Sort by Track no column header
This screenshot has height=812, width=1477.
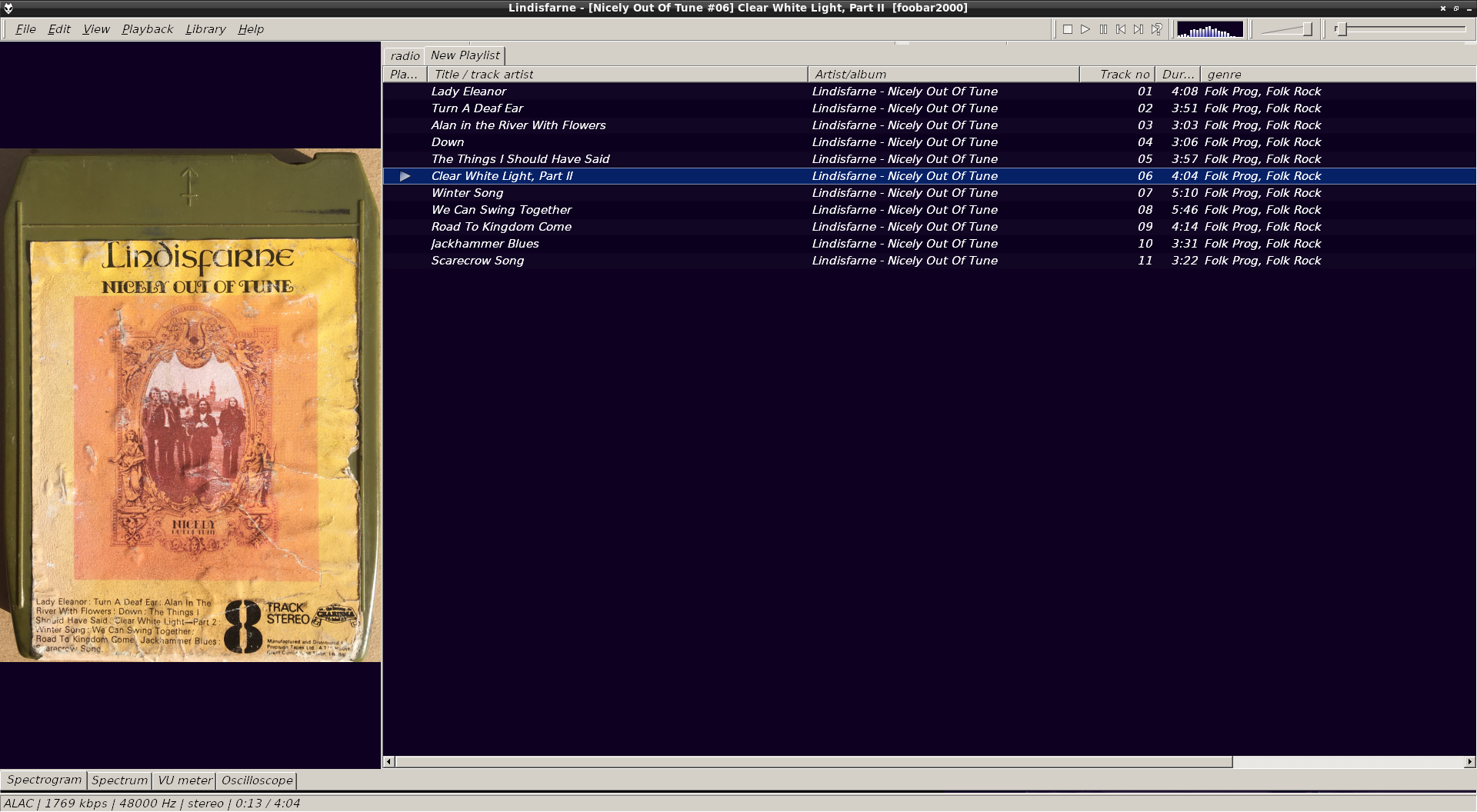[1118, 75]
